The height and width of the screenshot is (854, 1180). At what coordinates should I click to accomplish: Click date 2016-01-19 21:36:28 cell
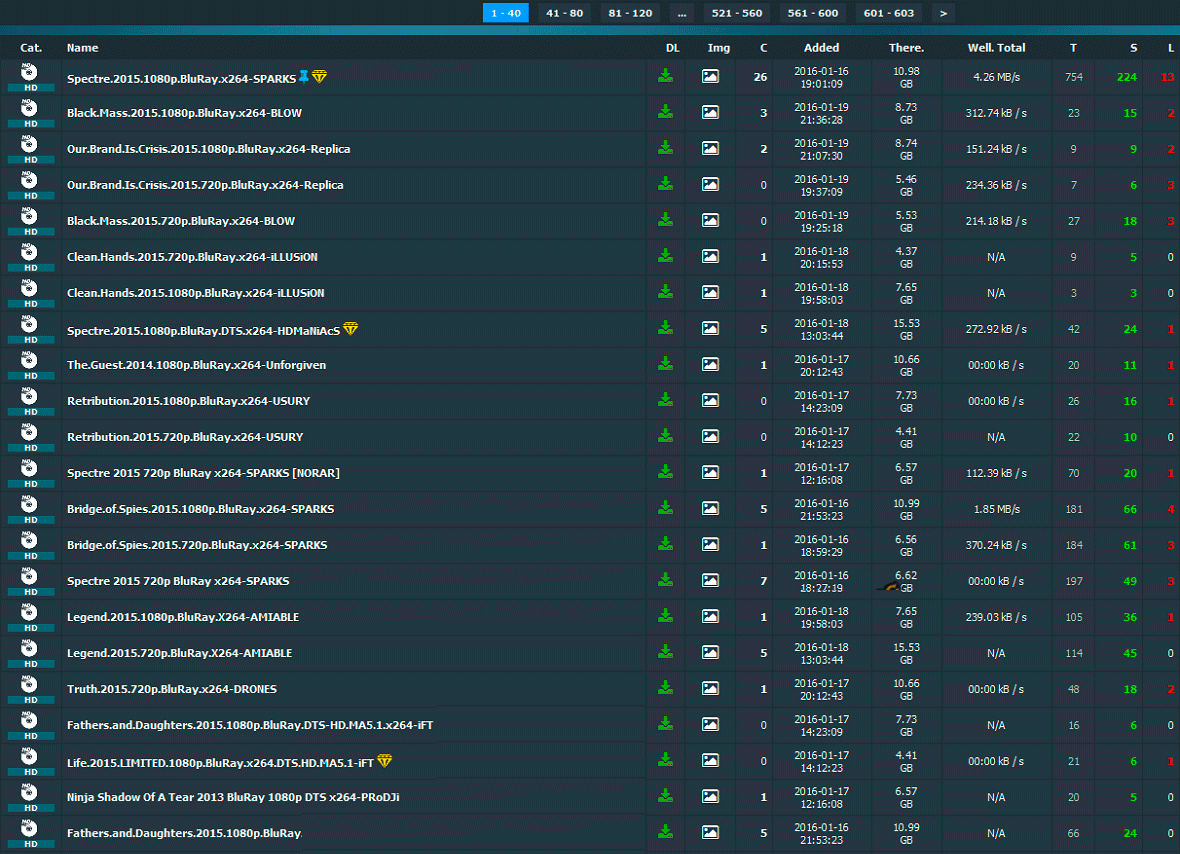821,113
